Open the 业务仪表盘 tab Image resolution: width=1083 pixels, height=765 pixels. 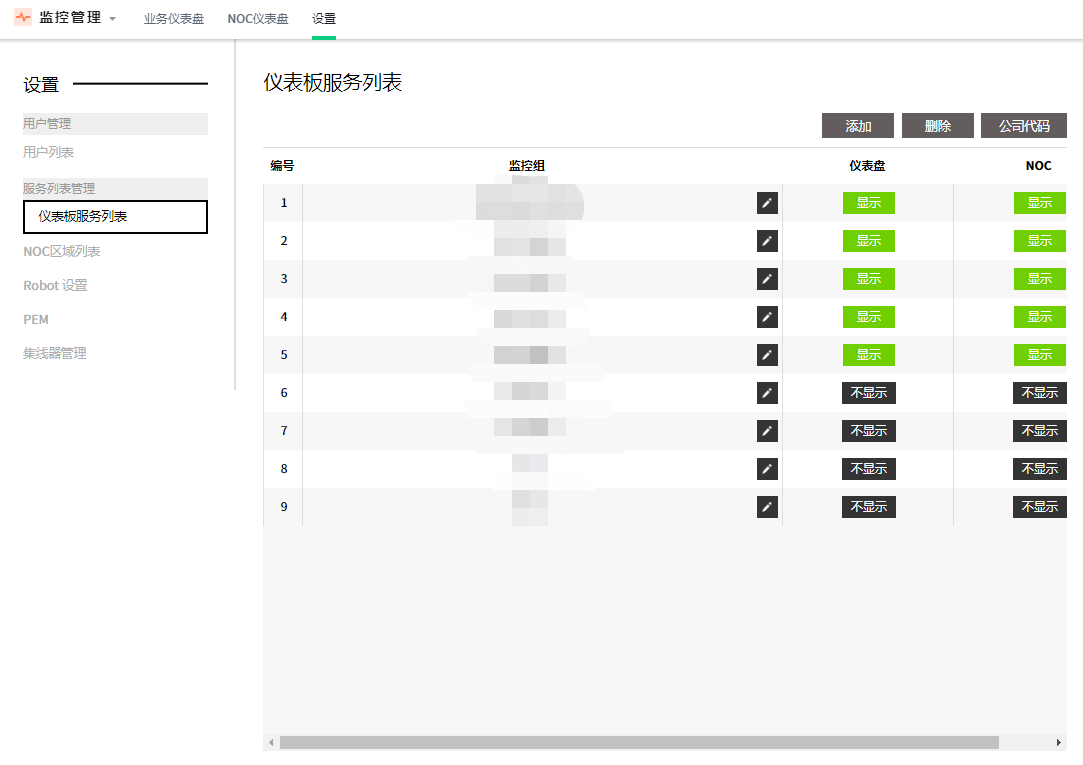[x=173, y=19]
